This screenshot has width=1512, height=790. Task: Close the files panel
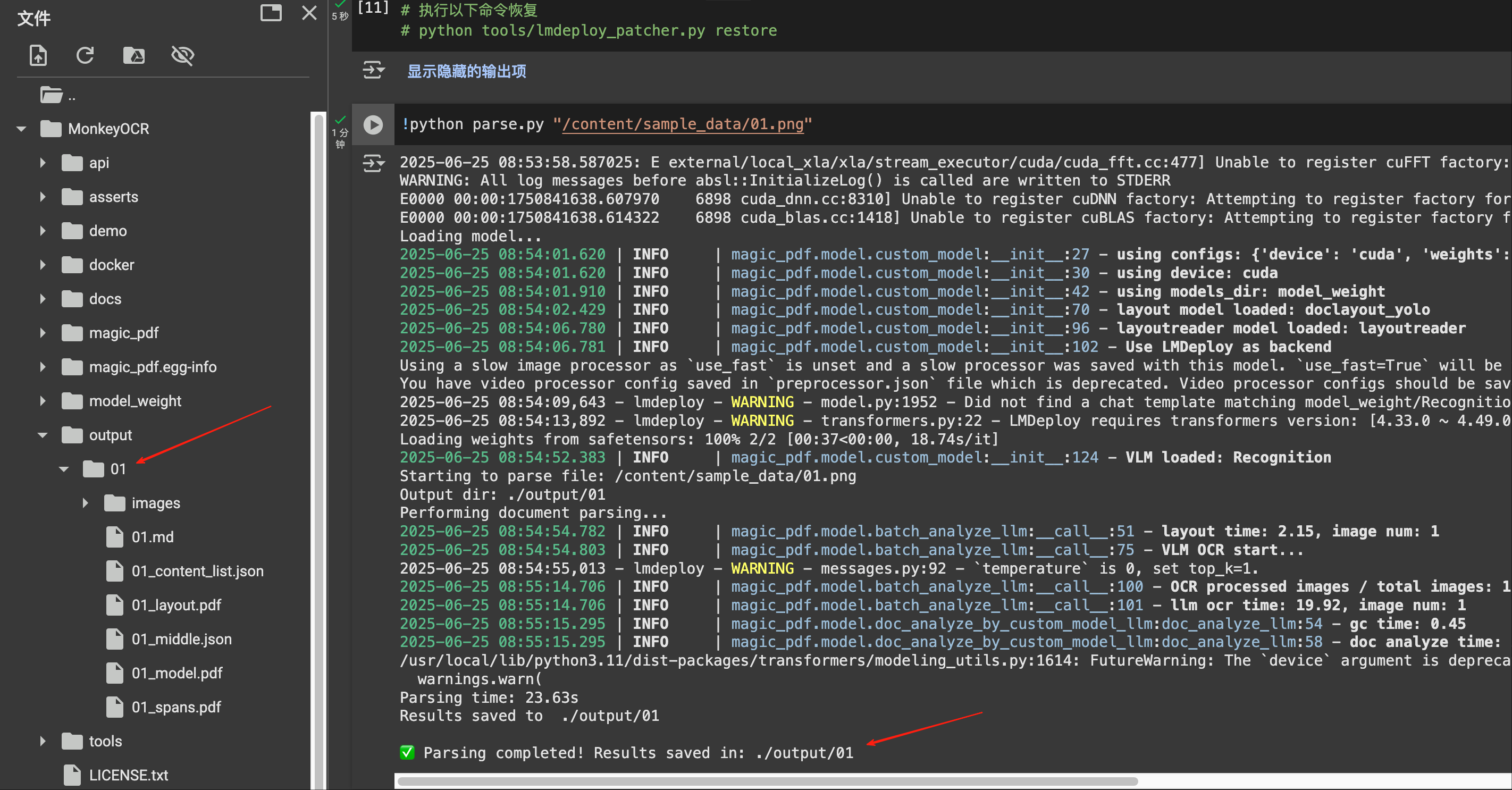(309, 13)
